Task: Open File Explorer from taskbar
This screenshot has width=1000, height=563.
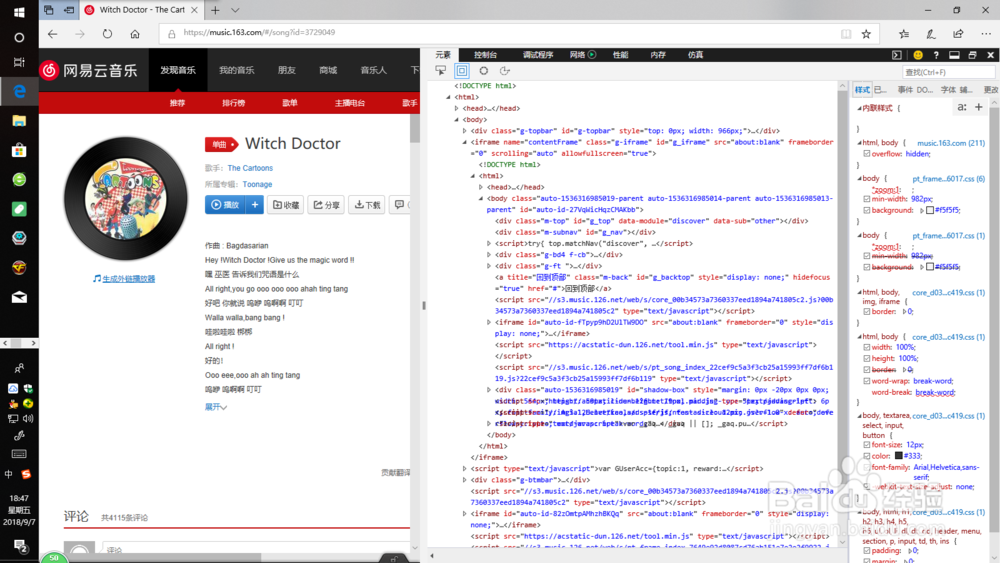Action: [x=19, y=121]
